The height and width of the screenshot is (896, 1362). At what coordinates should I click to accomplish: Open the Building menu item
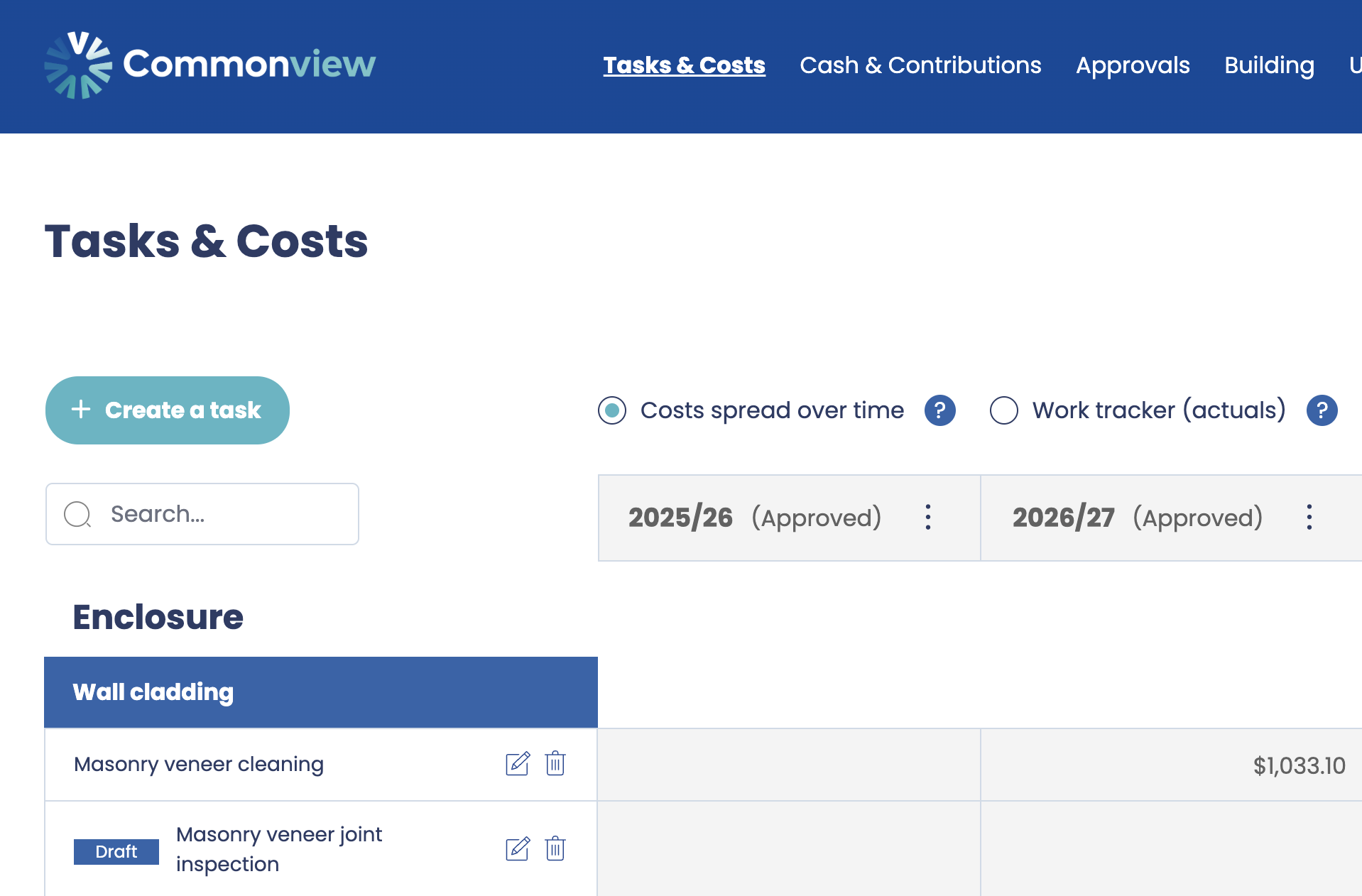[x=1269, y=65]
